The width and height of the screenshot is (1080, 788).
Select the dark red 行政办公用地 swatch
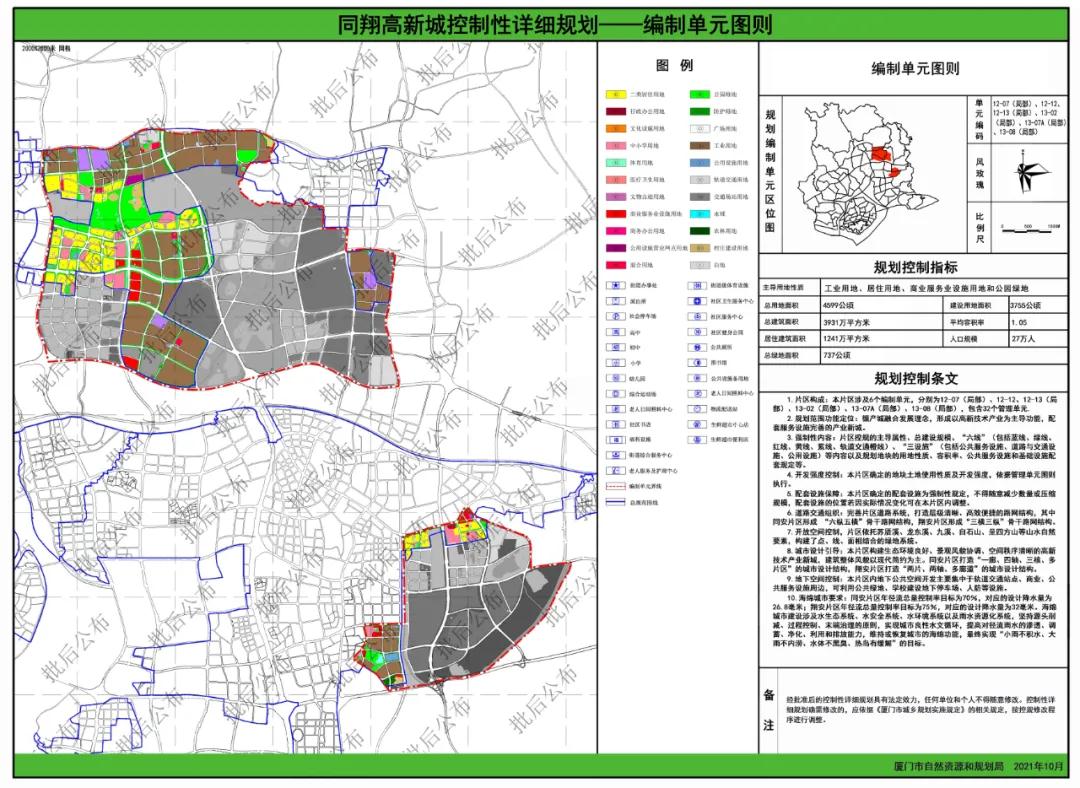tap(616, 111)
